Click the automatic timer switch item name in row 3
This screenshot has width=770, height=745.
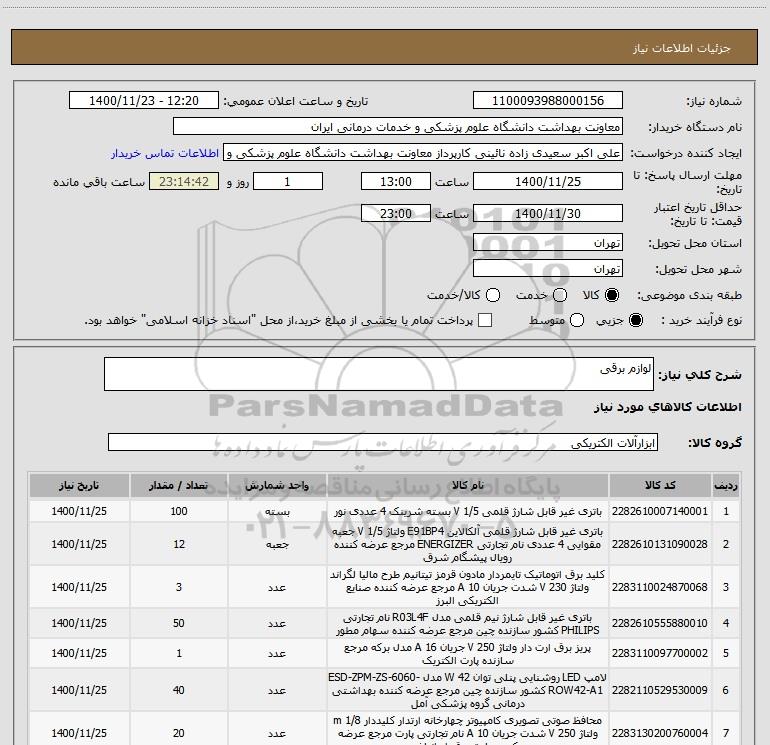pyautogui.click(x=468, y=587)
